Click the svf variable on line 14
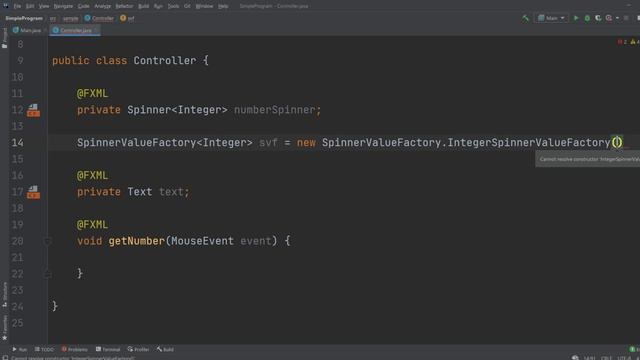The width and height of the screenshot is (640, 360). (x=268, y=143)
